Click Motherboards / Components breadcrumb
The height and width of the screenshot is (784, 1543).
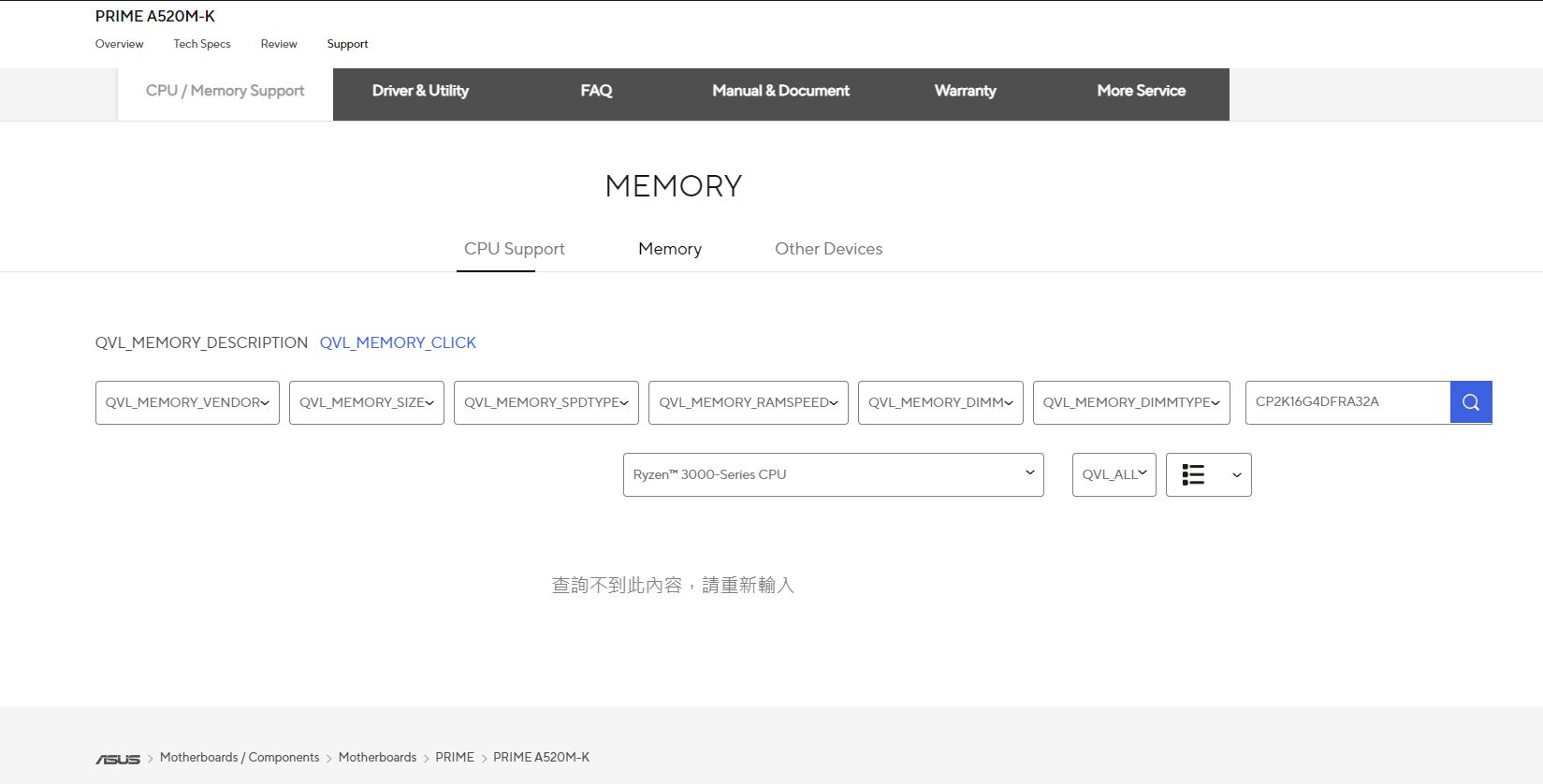click(x=240, y=758)
